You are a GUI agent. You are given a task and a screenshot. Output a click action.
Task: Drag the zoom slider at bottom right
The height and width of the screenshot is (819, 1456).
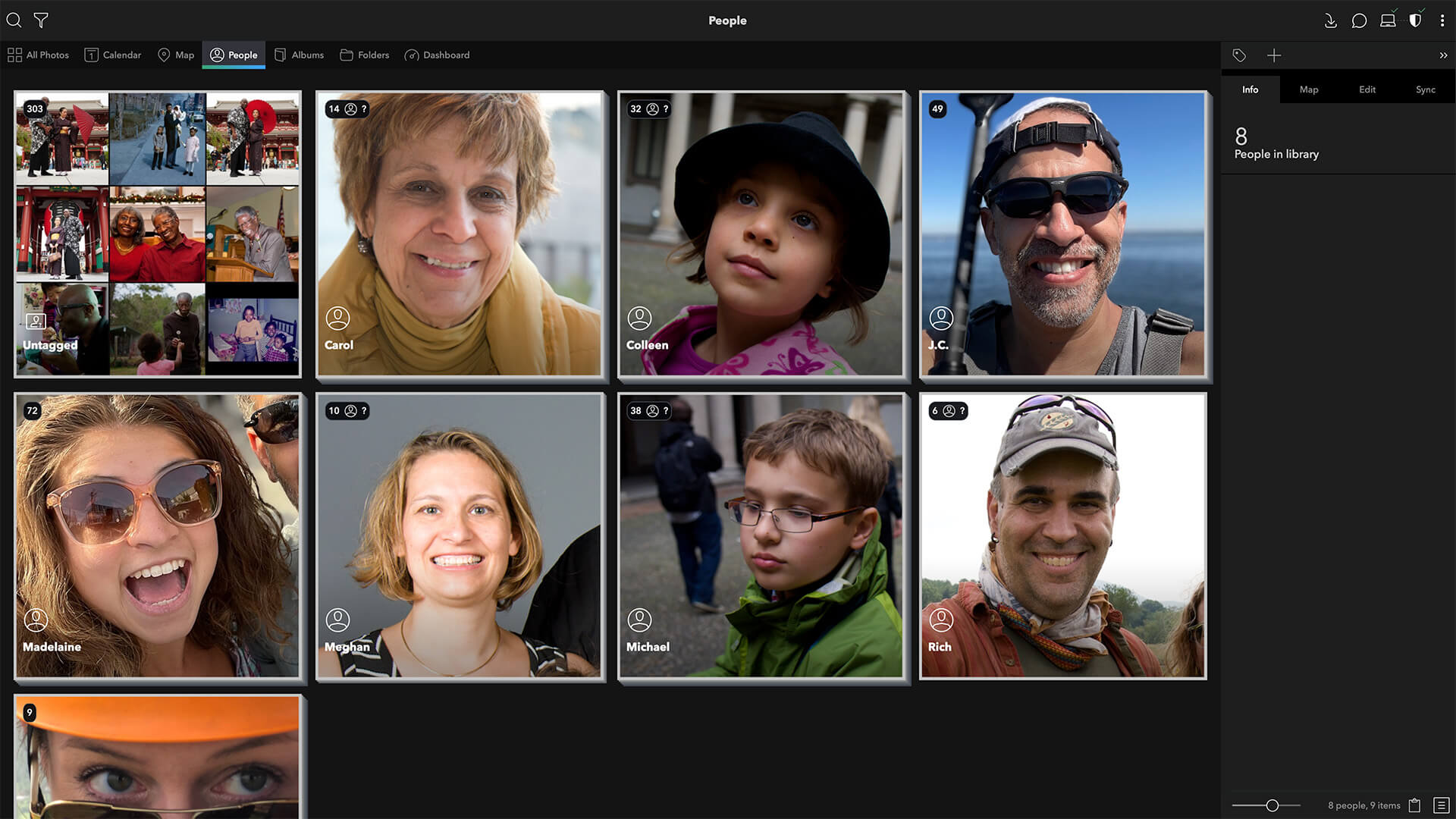[x=1271, y=804]
